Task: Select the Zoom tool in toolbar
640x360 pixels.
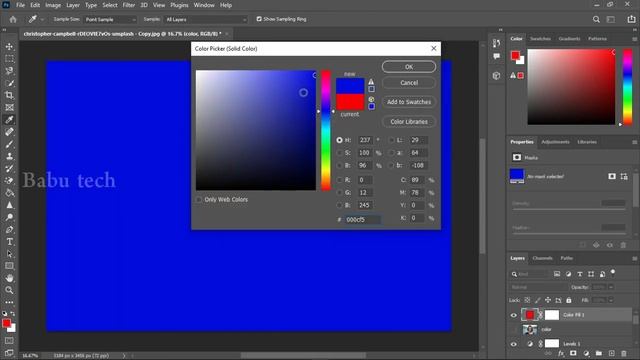Action: [x=9, y=290]
